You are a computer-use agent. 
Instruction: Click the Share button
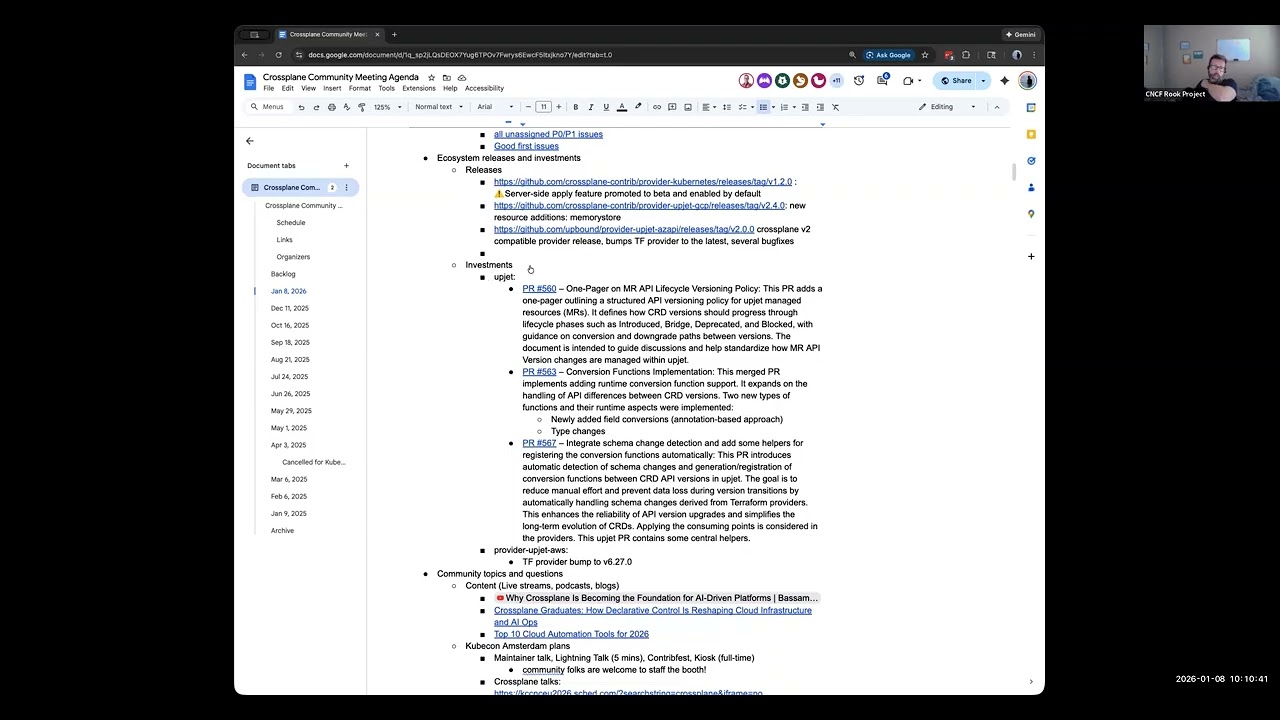(955, 81)
